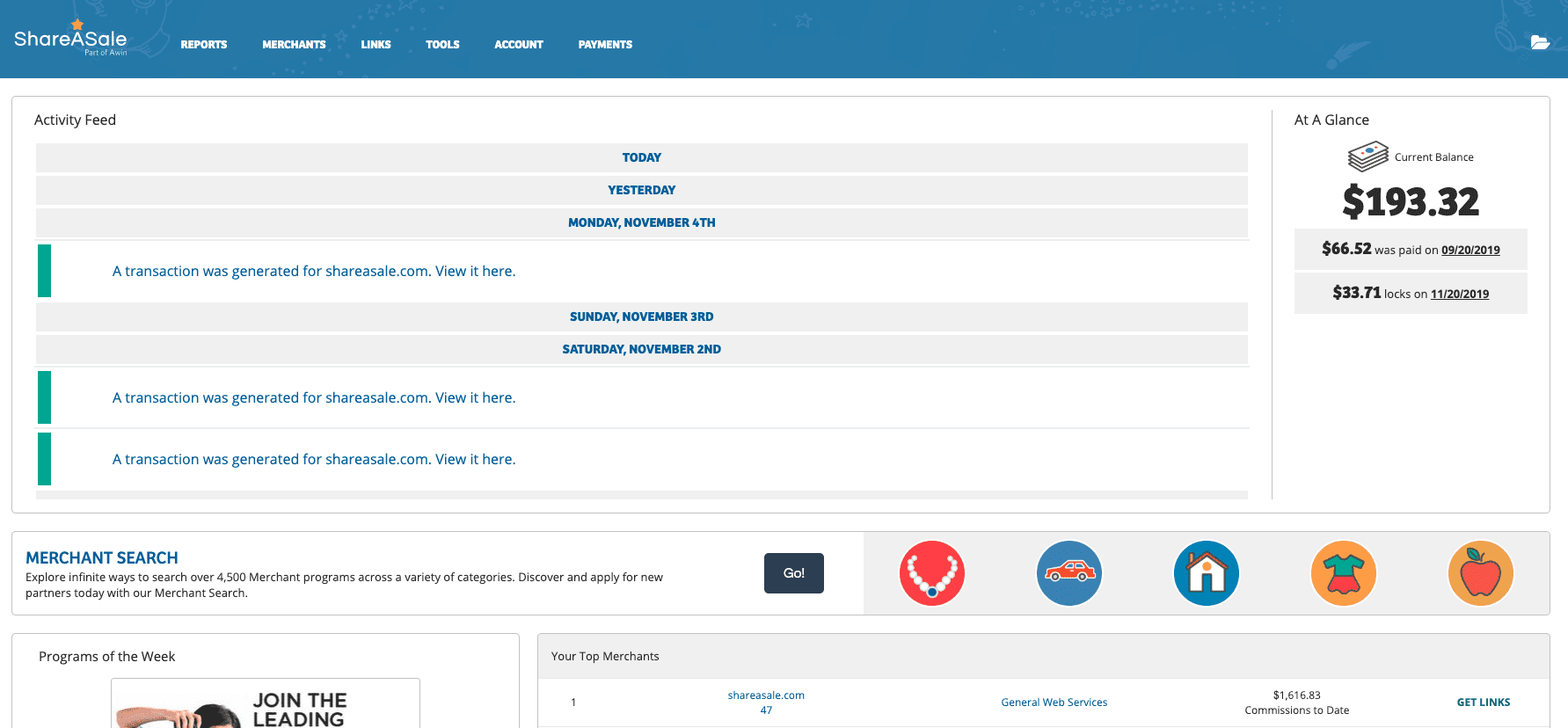Expand the Today activity section

[x=642, y=157]
